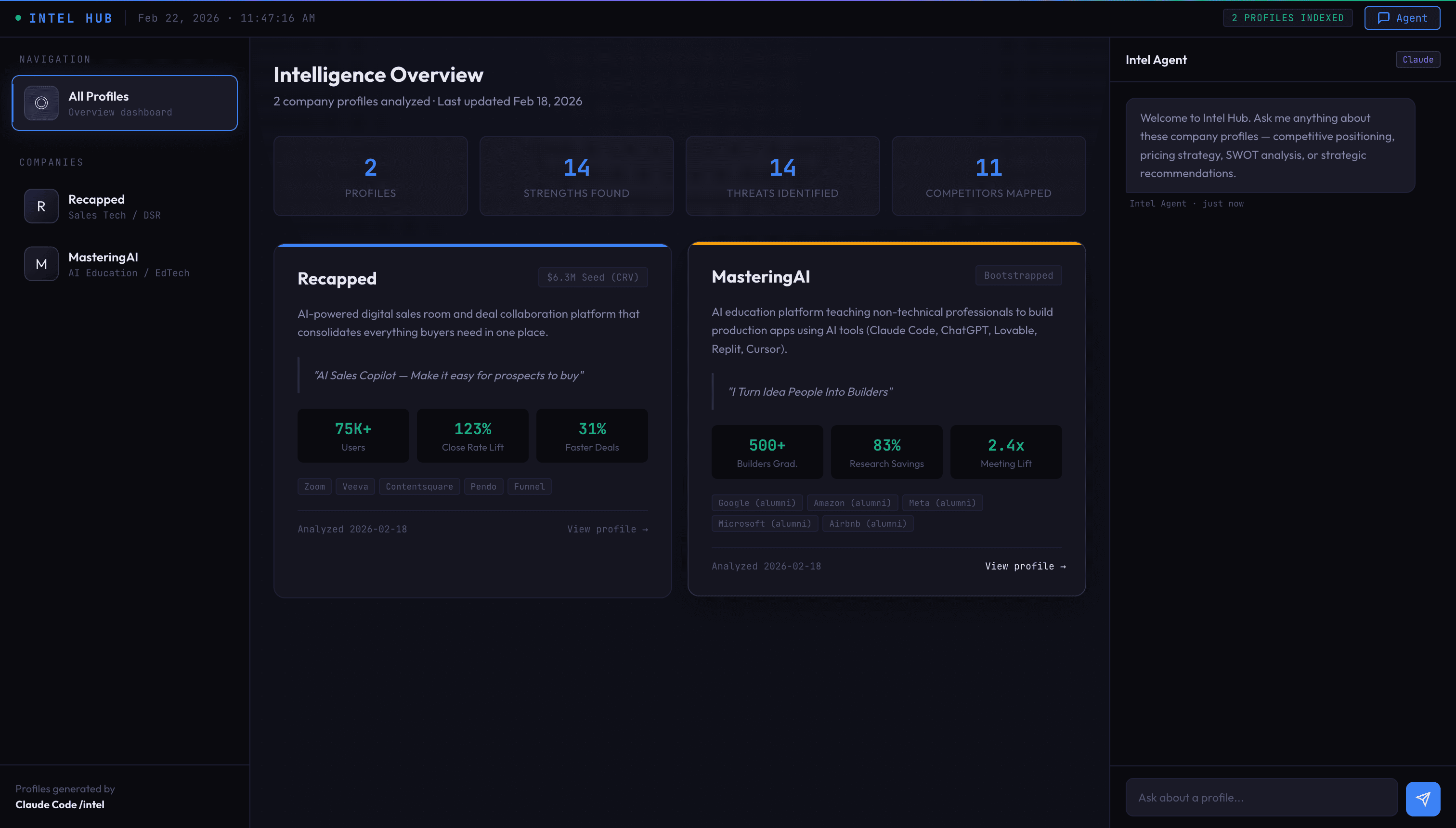Screen dimensions: 1456x828
Task: Open the All Profiles overview dashboard
Action: (125, 103)
